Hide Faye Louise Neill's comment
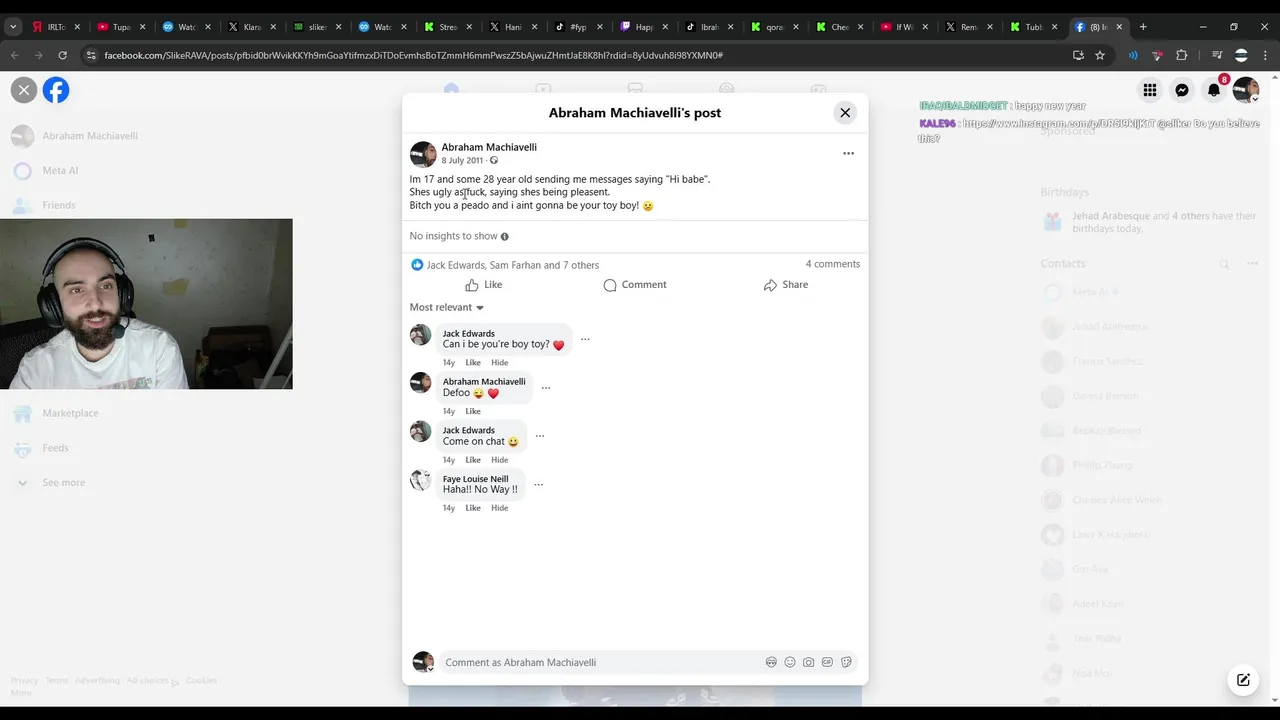 [x=500, y=508]
